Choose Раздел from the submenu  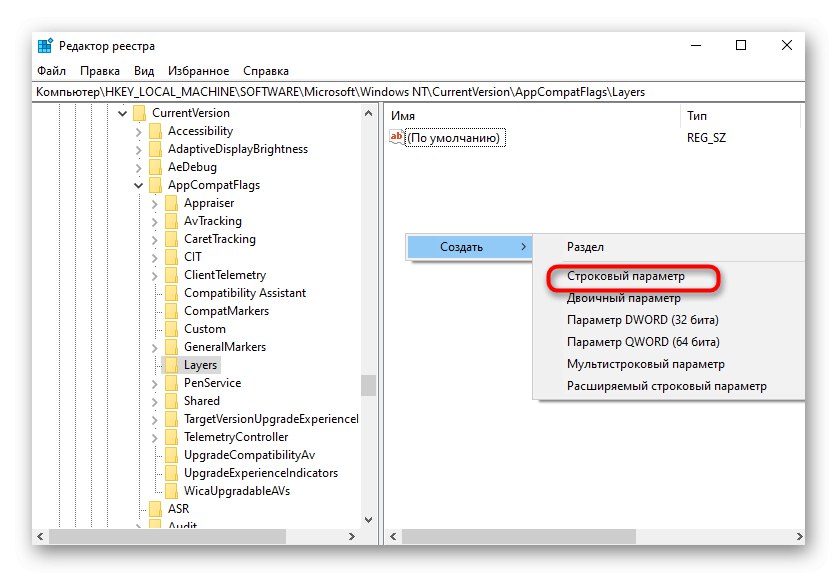[x=585, y=247]
